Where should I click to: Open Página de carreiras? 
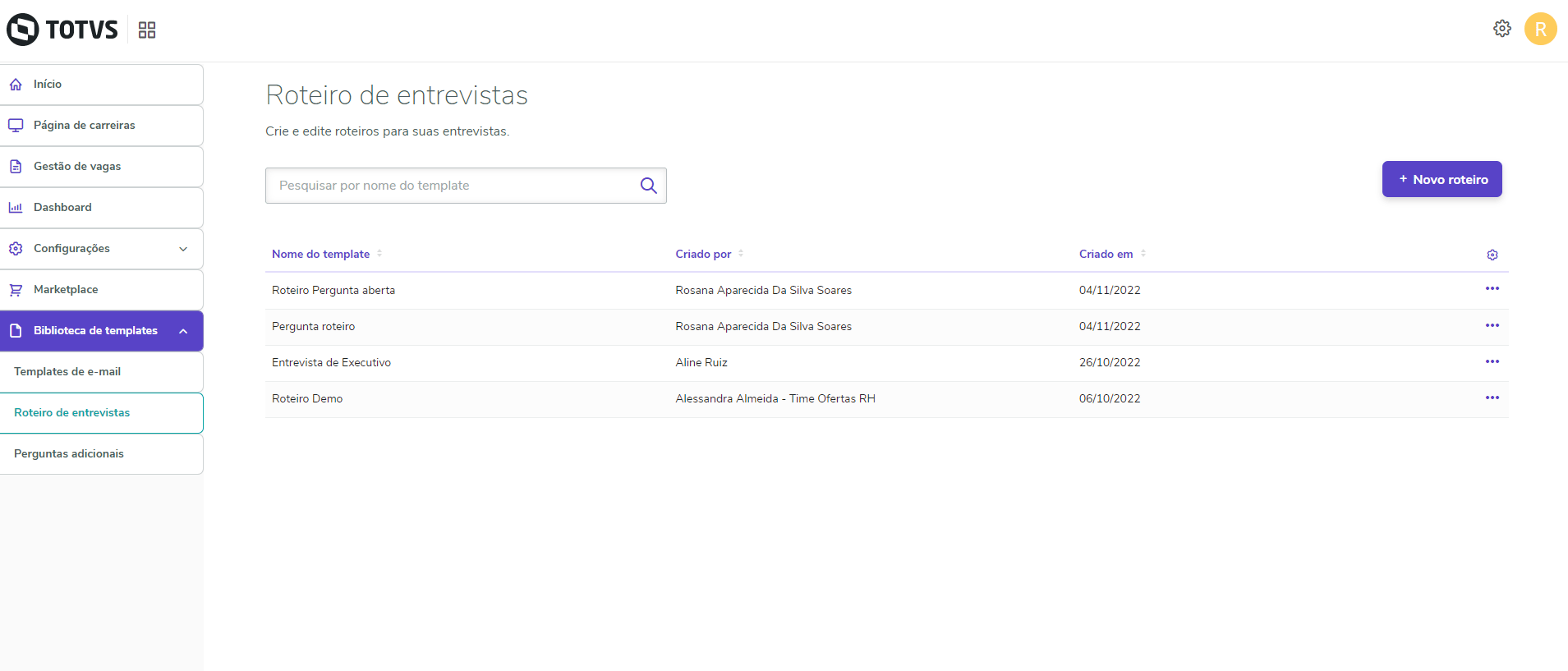click(x=102, y=126)
